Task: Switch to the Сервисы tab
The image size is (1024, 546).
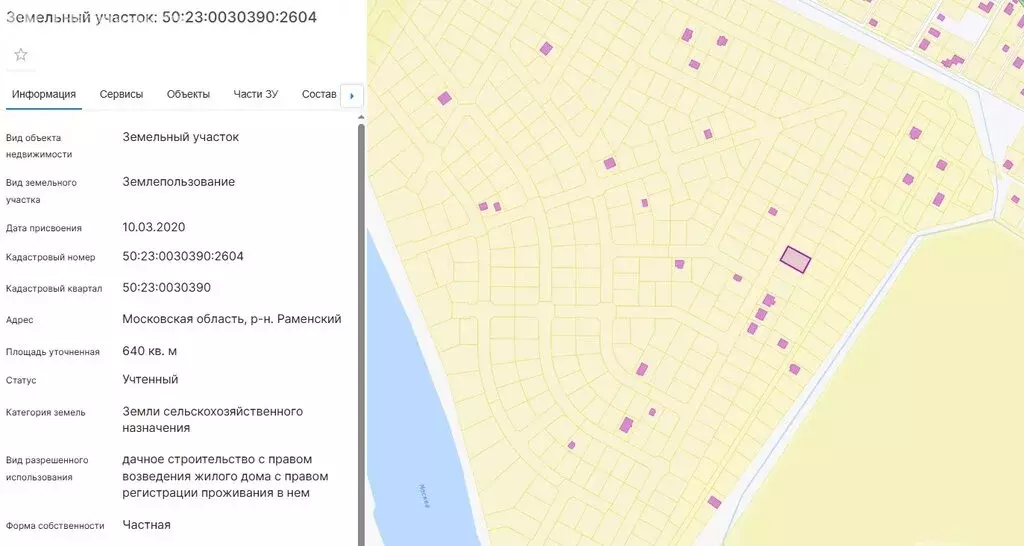Action: pyautogui.click(x=121, y=94)
